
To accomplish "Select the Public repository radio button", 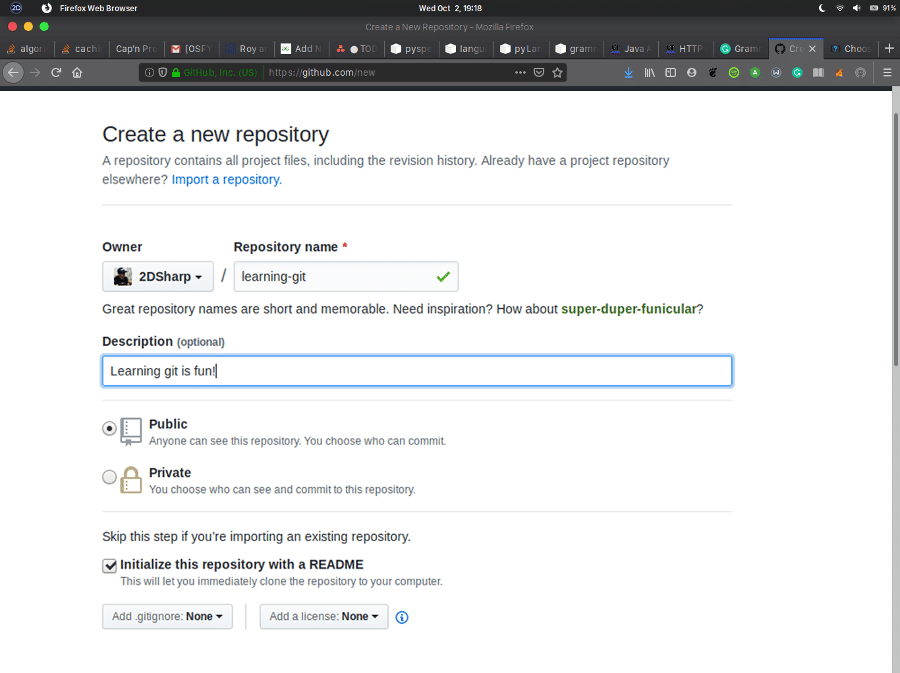I will point(109,429).
